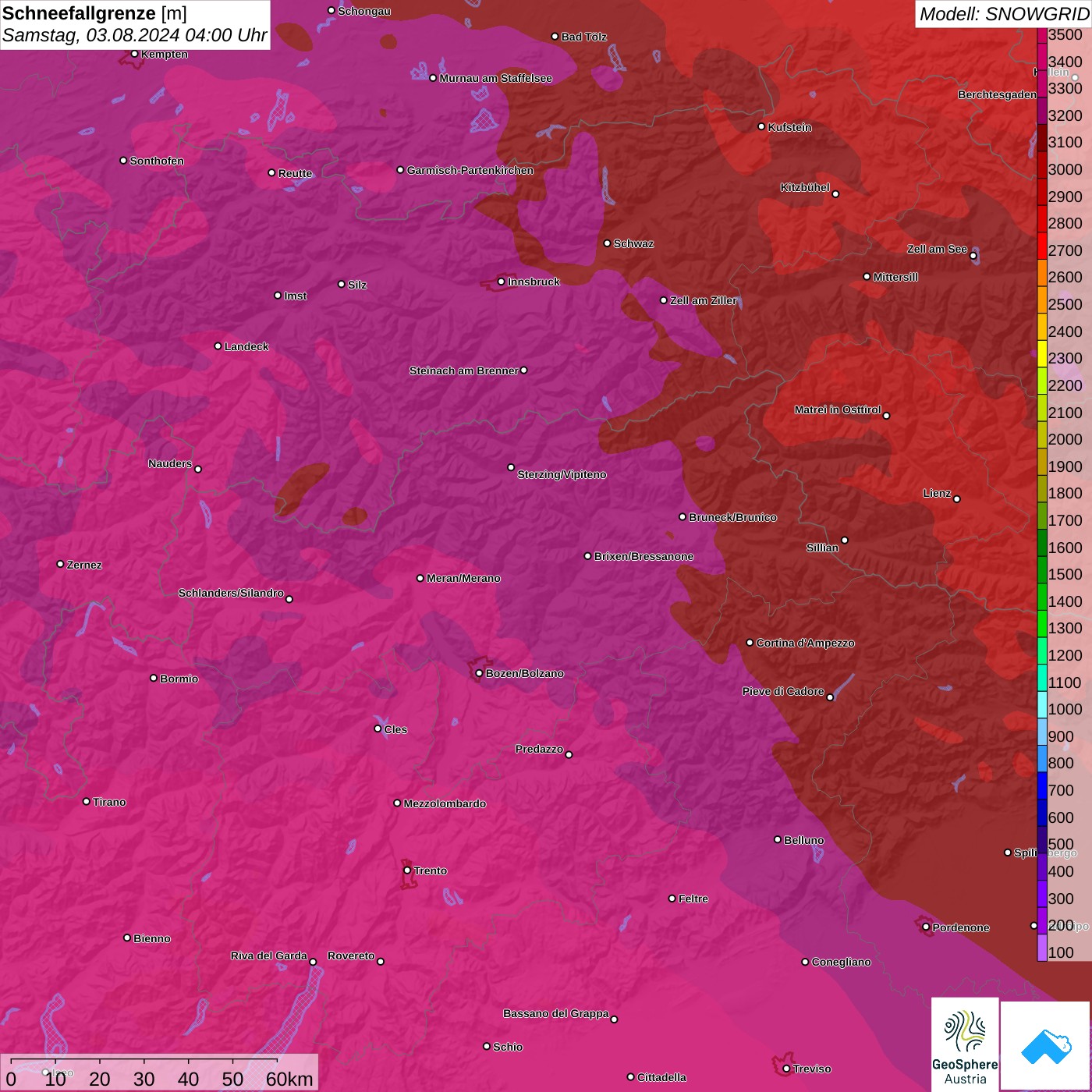Screen dimensions: 1092x1092
Task: Click the Sterzing/Vipiteno label
Action: pos(562,474)
